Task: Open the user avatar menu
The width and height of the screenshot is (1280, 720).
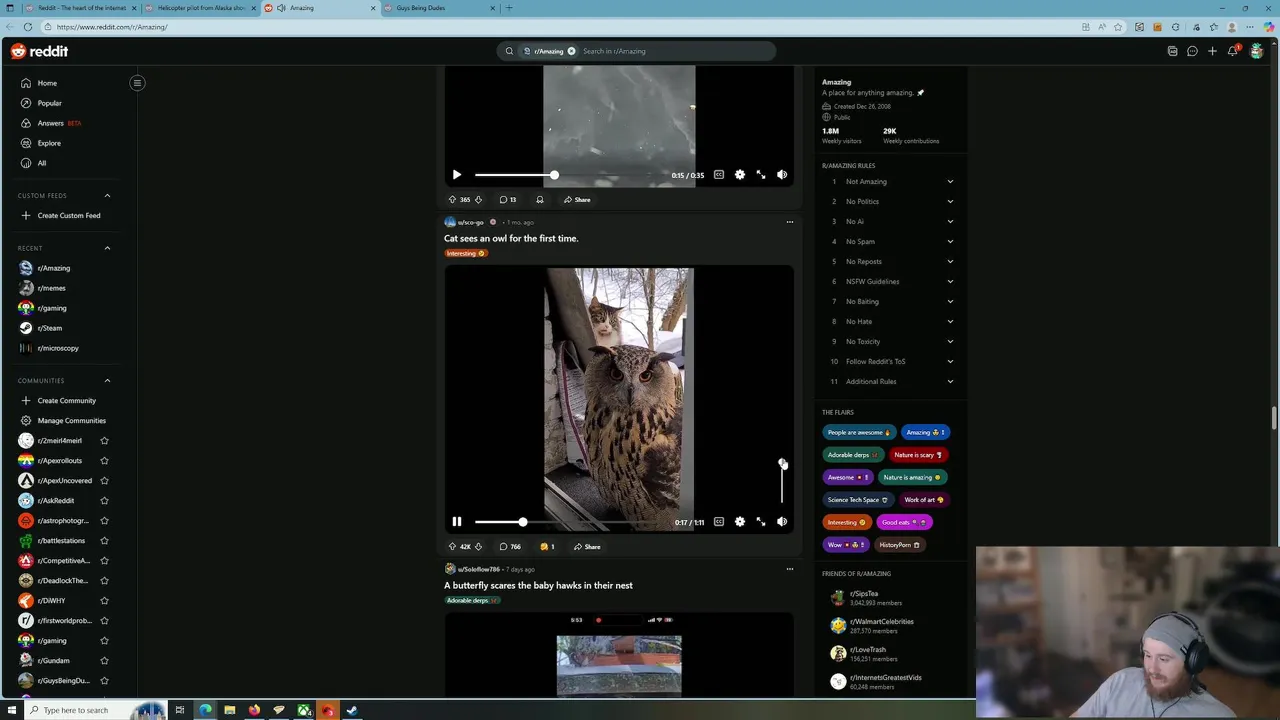Action: [1257, 51]
